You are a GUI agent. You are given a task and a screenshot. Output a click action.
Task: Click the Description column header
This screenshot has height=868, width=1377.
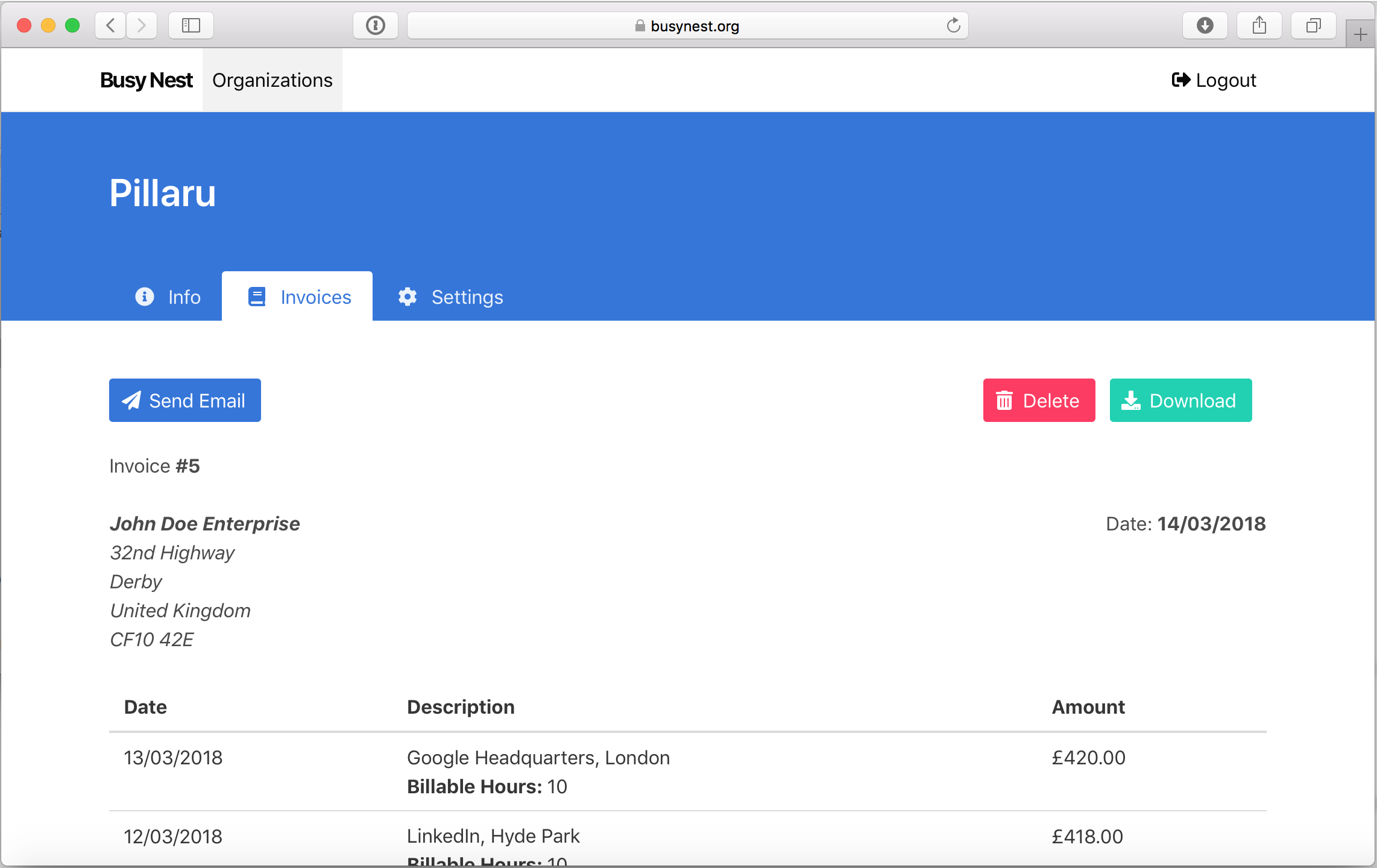[461, 707]
